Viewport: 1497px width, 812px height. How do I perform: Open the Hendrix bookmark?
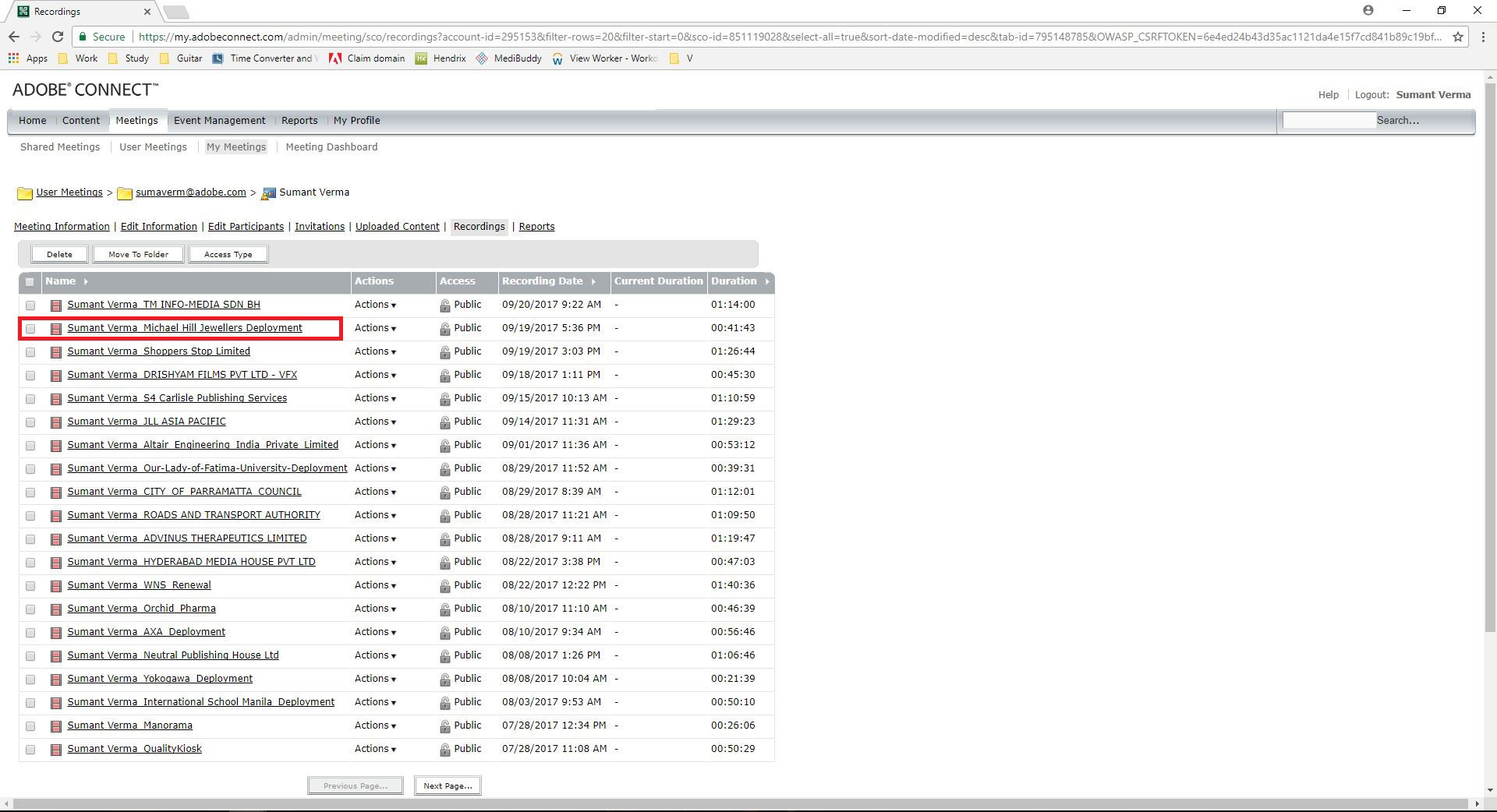click(441, 58)
